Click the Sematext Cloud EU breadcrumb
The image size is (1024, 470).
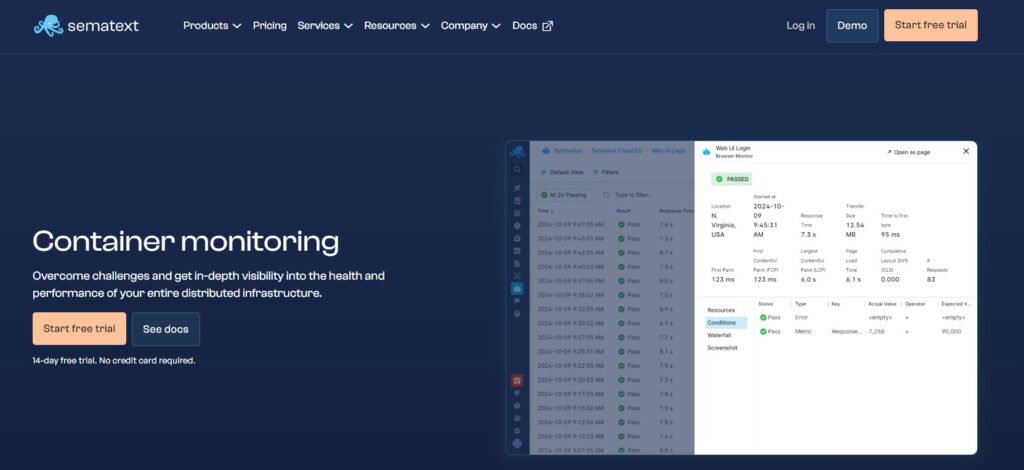(616, 151)
